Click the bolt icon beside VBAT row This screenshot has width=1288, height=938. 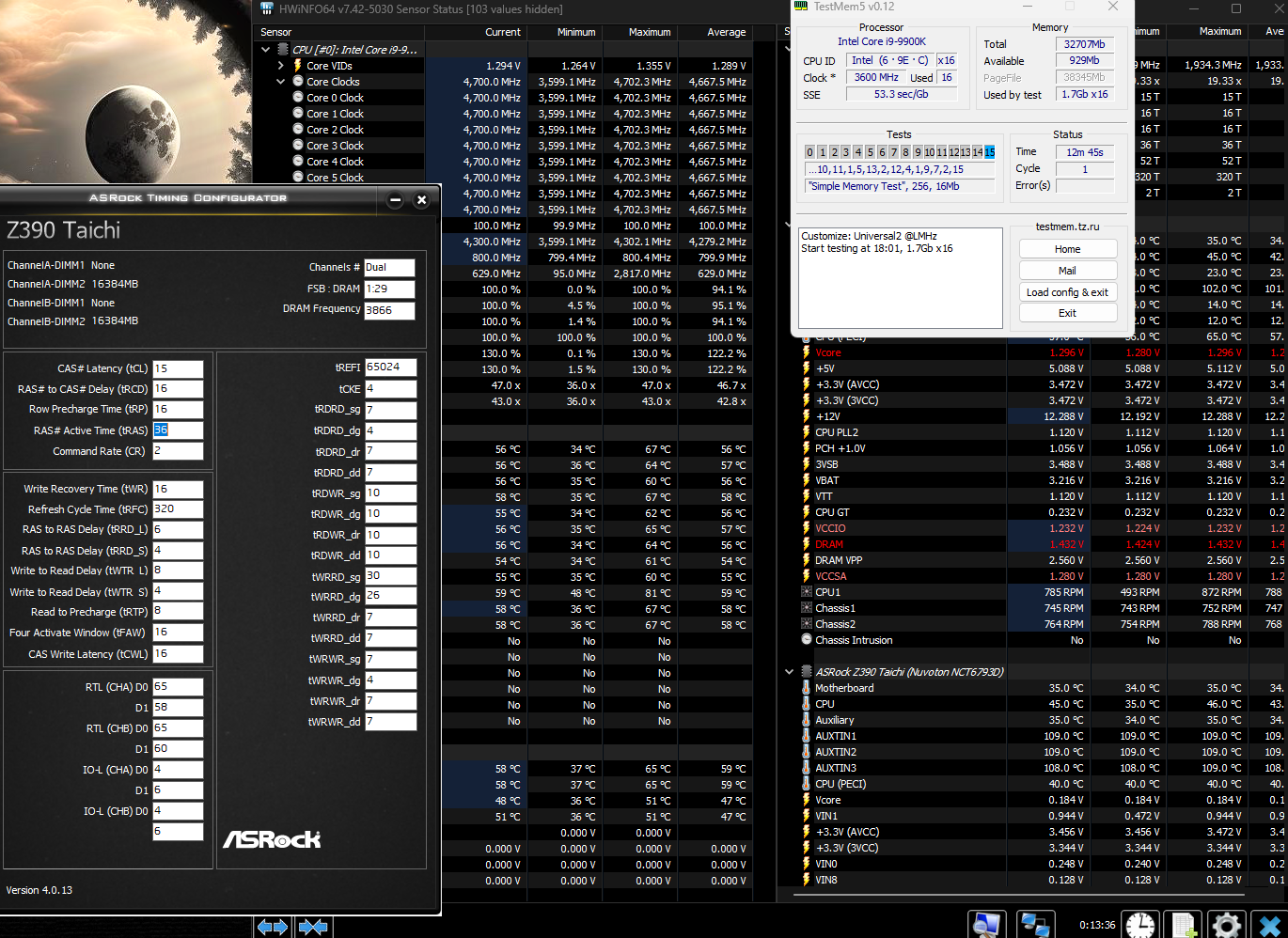[x=806, y=480]
